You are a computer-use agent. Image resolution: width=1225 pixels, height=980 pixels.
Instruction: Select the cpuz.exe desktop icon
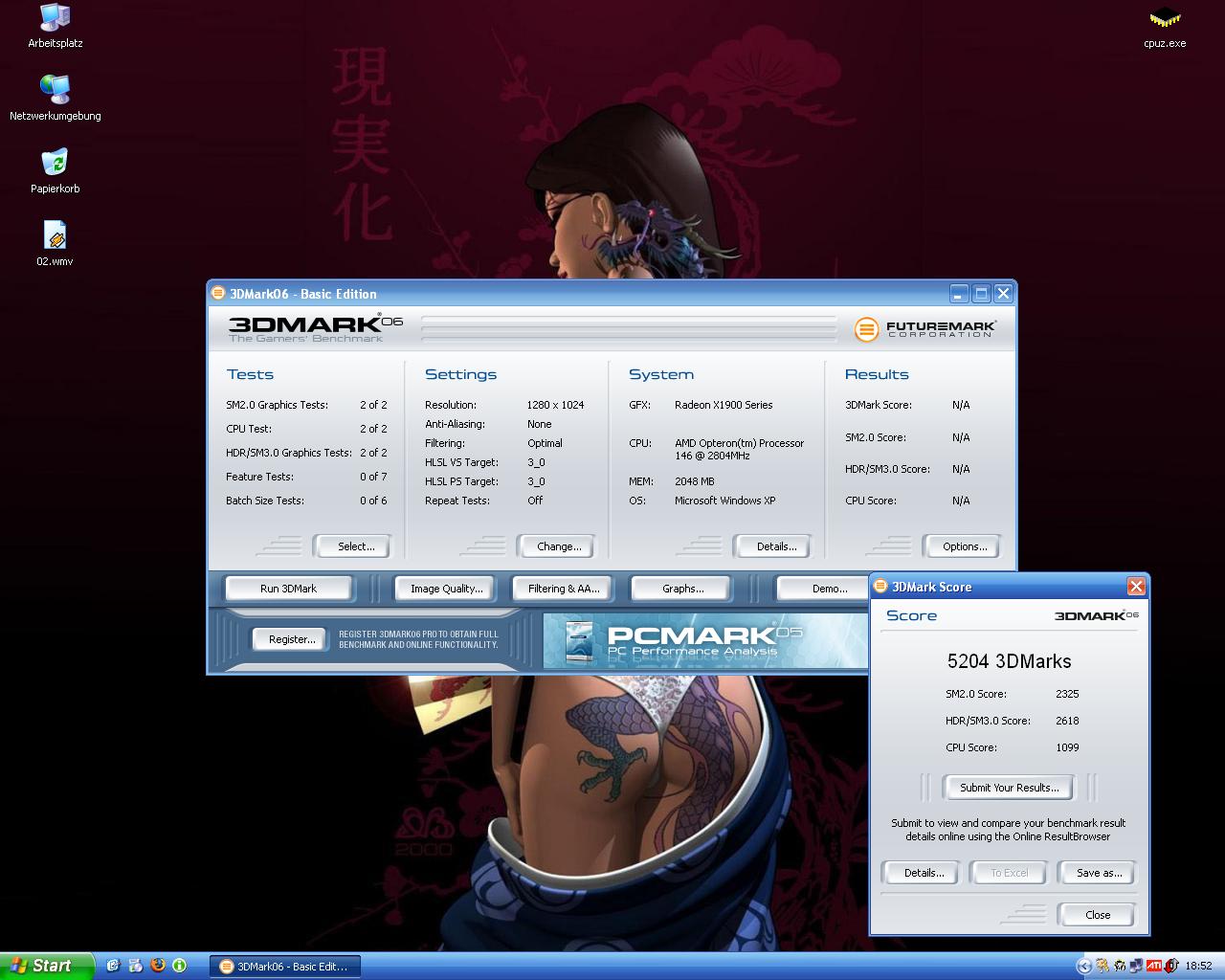1165,26
